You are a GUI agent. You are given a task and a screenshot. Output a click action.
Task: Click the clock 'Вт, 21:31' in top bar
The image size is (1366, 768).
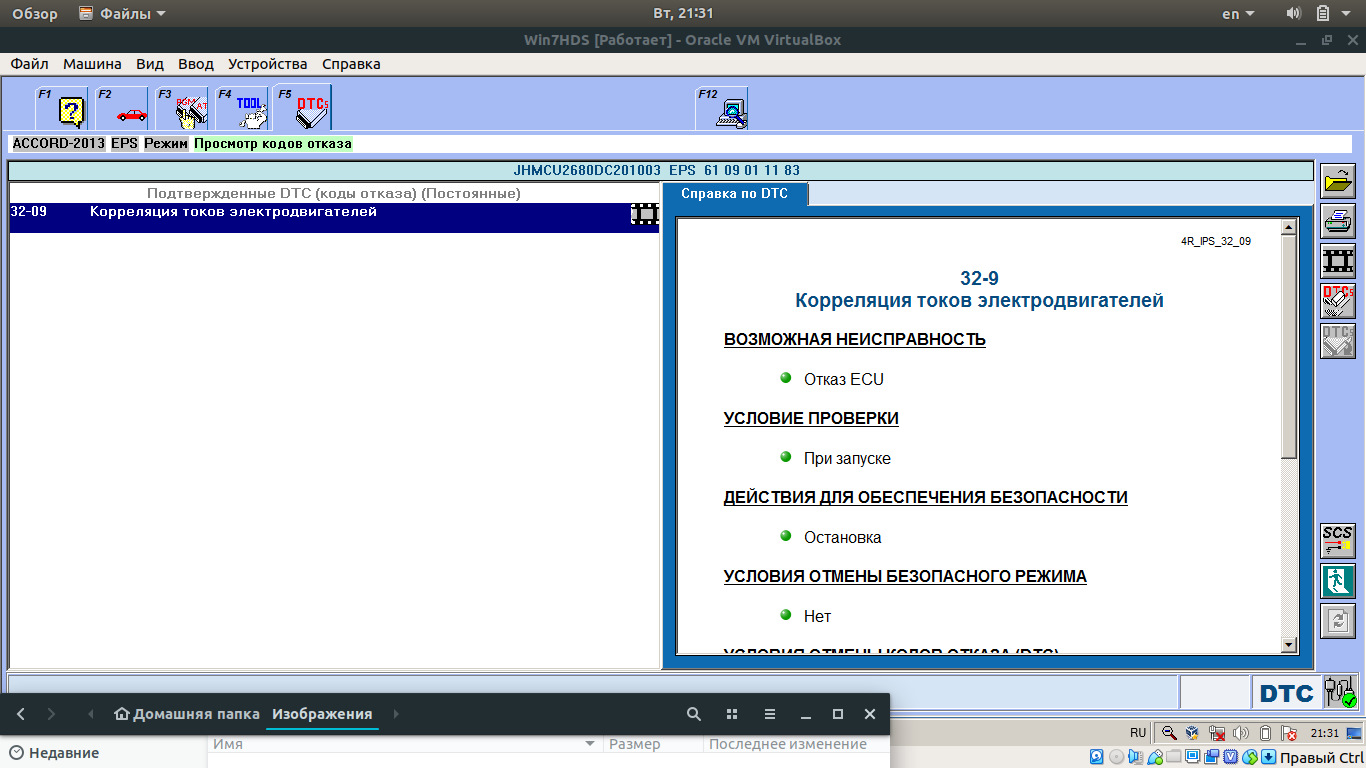683,14
